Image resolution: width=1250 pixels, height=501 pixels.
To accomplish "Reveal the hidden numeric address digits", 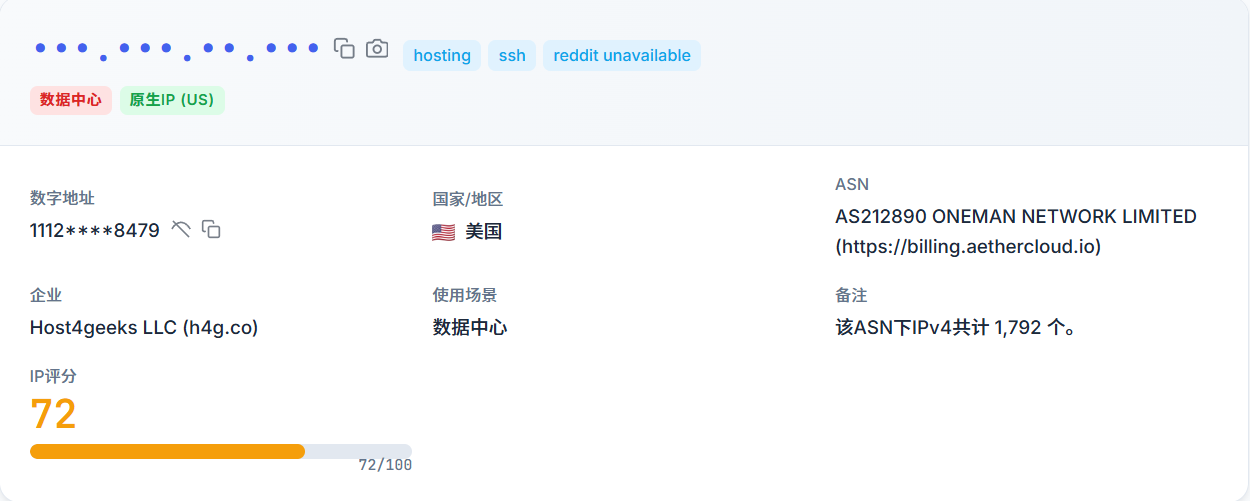I will [181, 229].
